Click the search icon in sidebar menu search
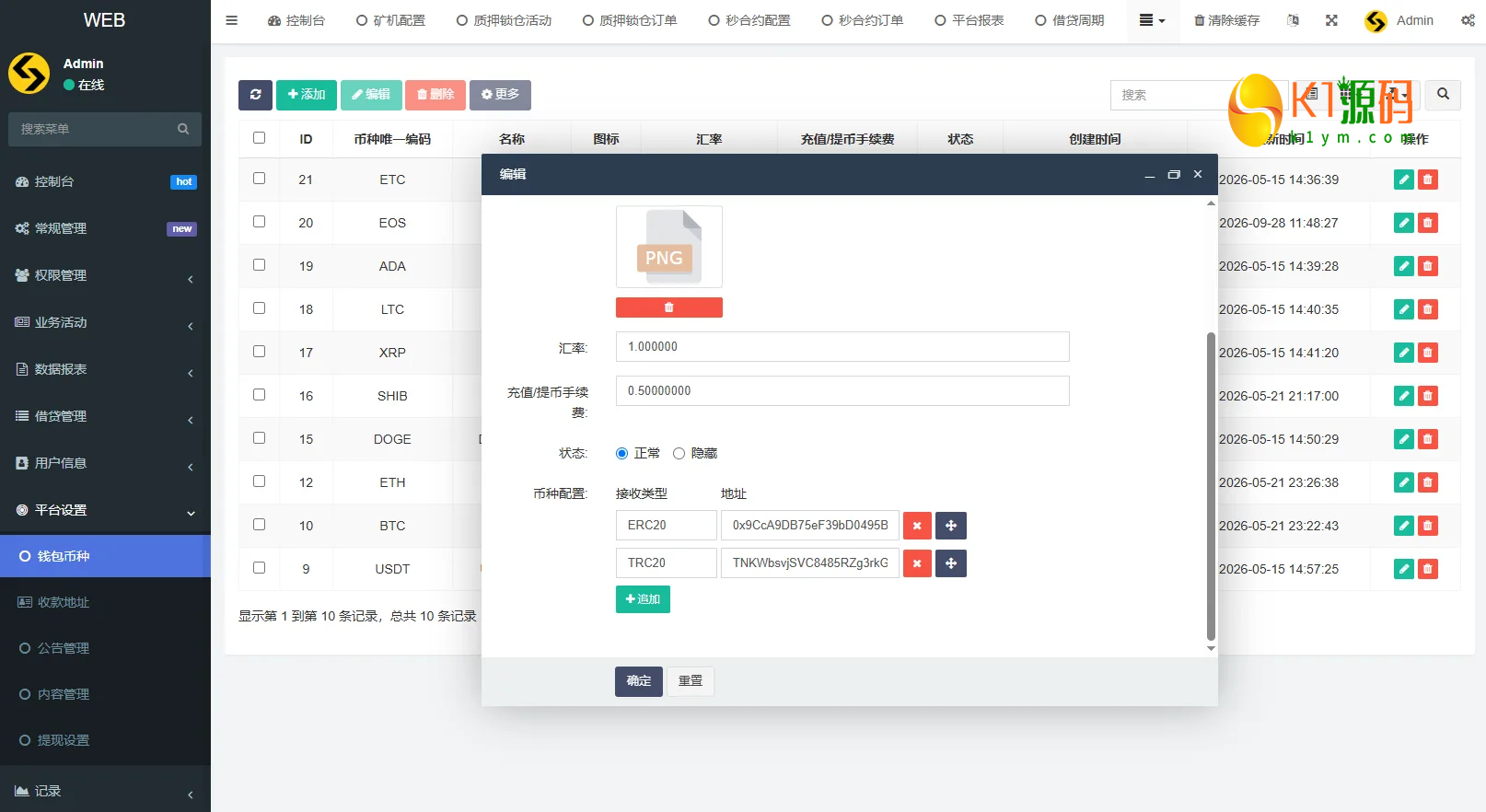The width and height of the screenshot is (1486, 812). (183, 129)
